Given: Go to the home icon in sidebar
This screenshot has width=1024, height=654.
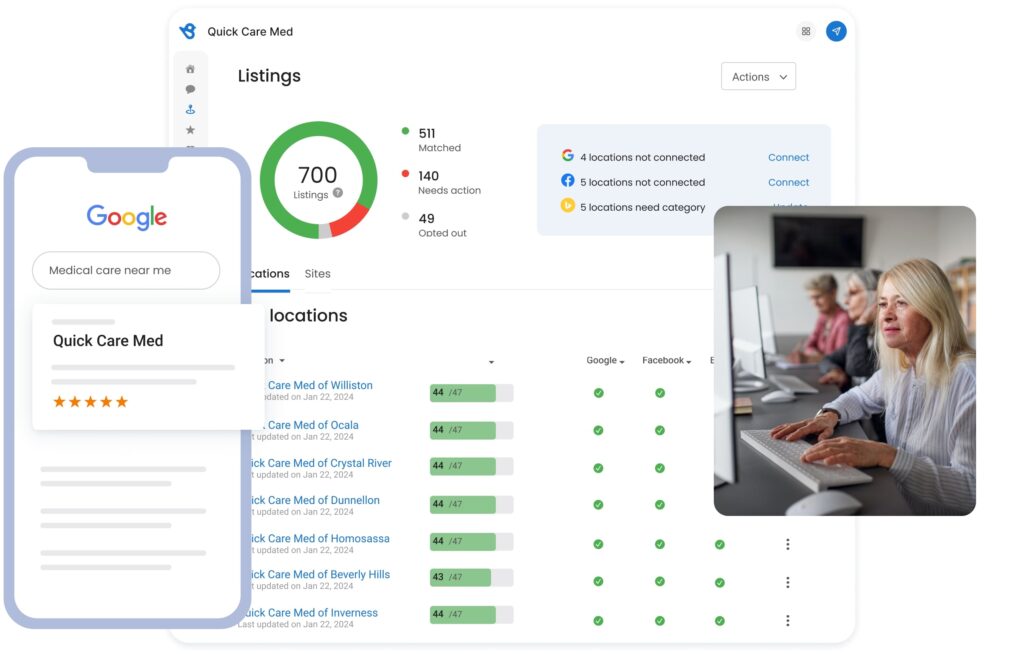Looking at the screenshot, I should pyautogui.click(x=190, y=69).
